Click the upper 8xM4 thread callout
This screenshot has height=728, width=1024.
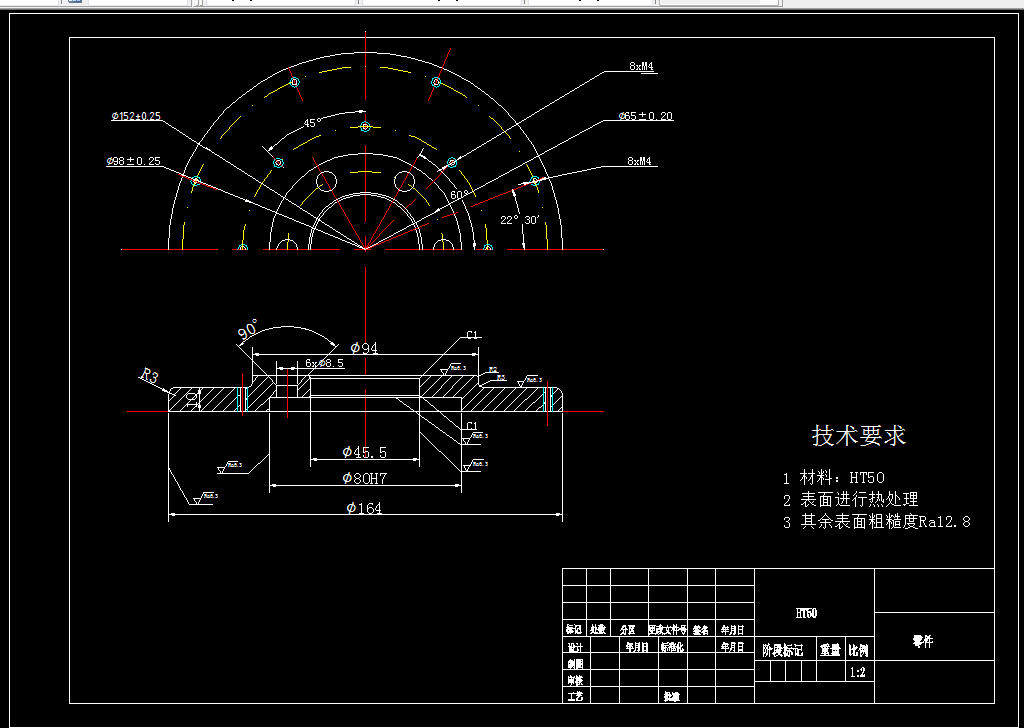(x=640, y=67)
